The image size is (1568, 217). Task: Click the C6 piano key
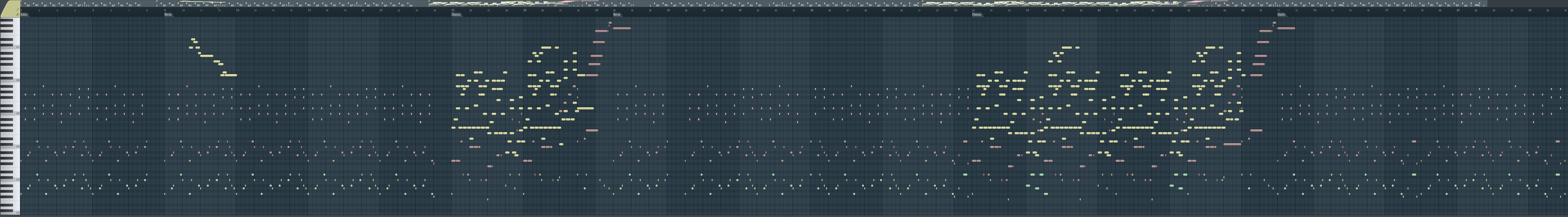(x=10, y=80)
